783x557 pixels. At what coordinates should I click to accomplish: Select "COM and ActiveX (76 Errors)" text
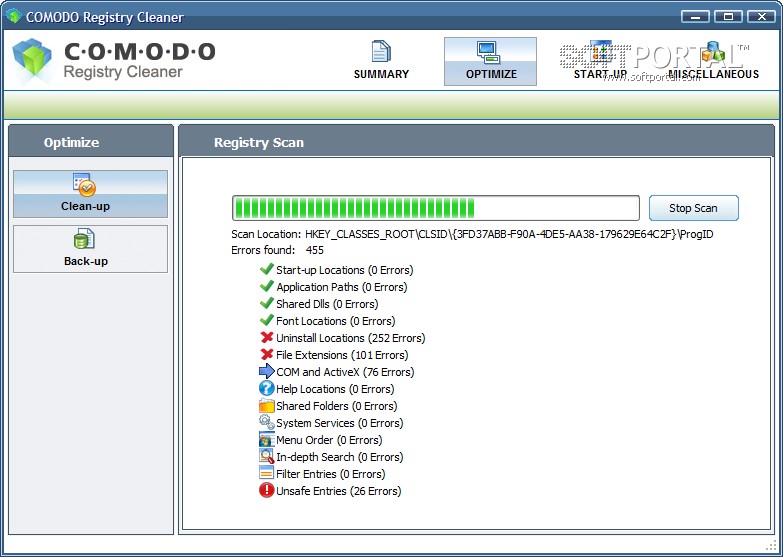(x=345, y=372)
